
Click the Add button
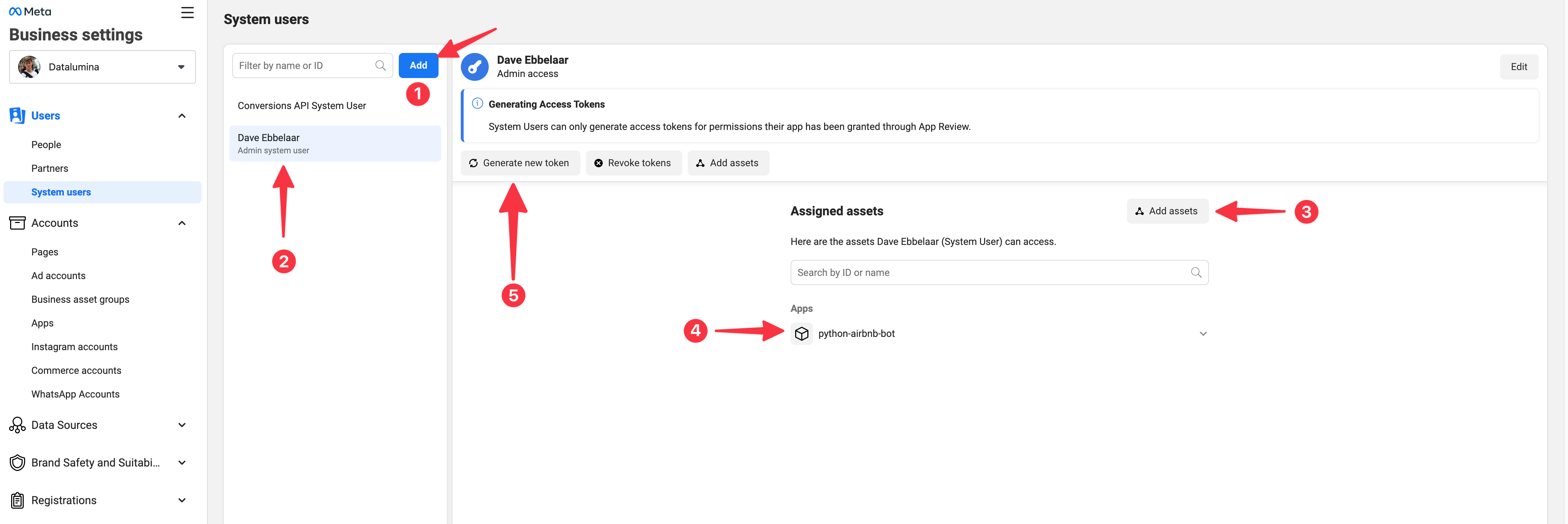point(418,65)
